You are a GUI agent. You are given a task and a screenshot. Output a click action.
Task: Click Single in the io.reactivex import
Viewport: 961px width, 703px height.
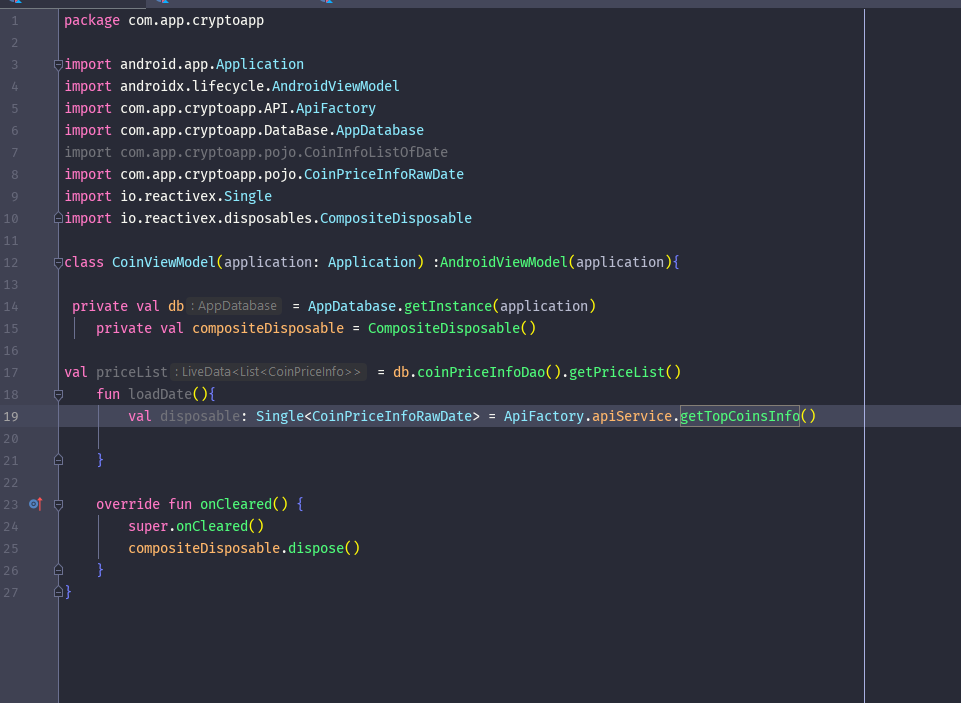(248, 196)
